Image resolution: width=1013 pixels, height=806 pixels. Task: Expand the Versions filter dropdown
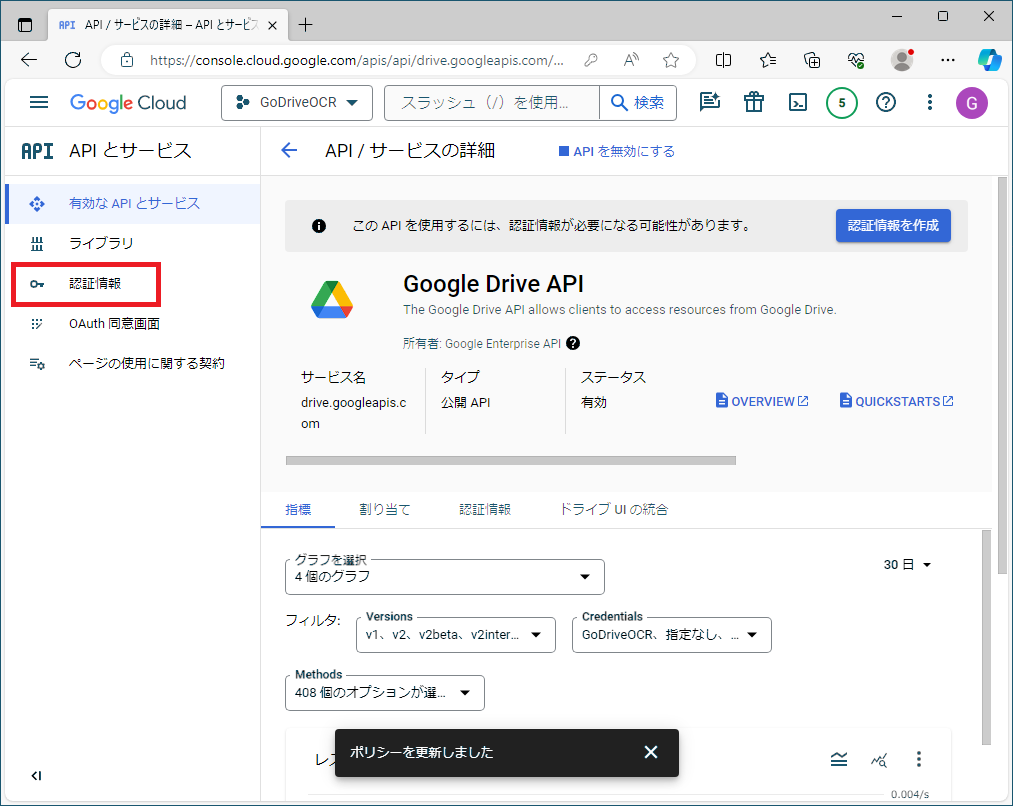click(455, 635)
